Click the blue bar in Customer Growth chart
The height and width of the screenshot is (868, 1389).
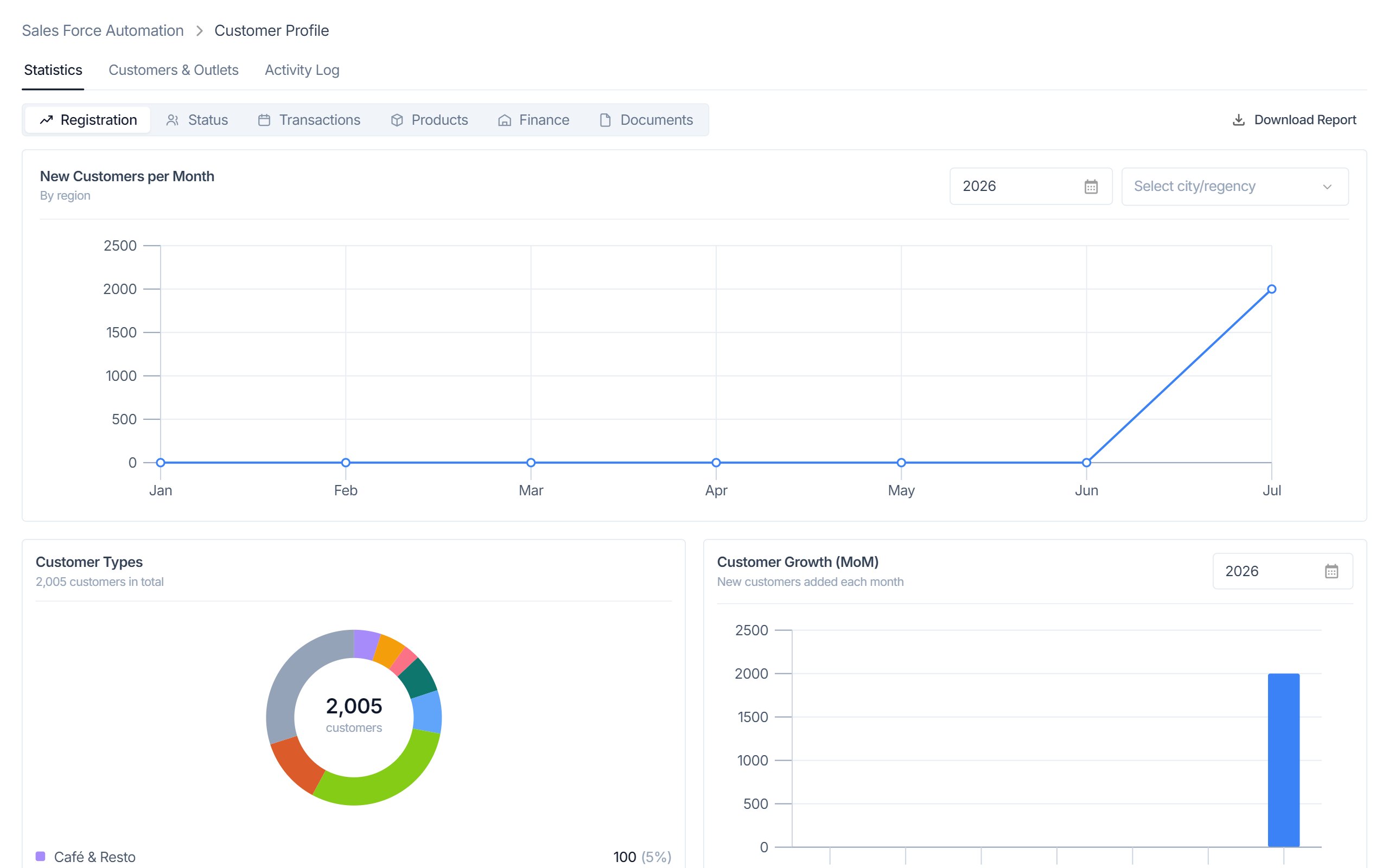pos(1283,760)
